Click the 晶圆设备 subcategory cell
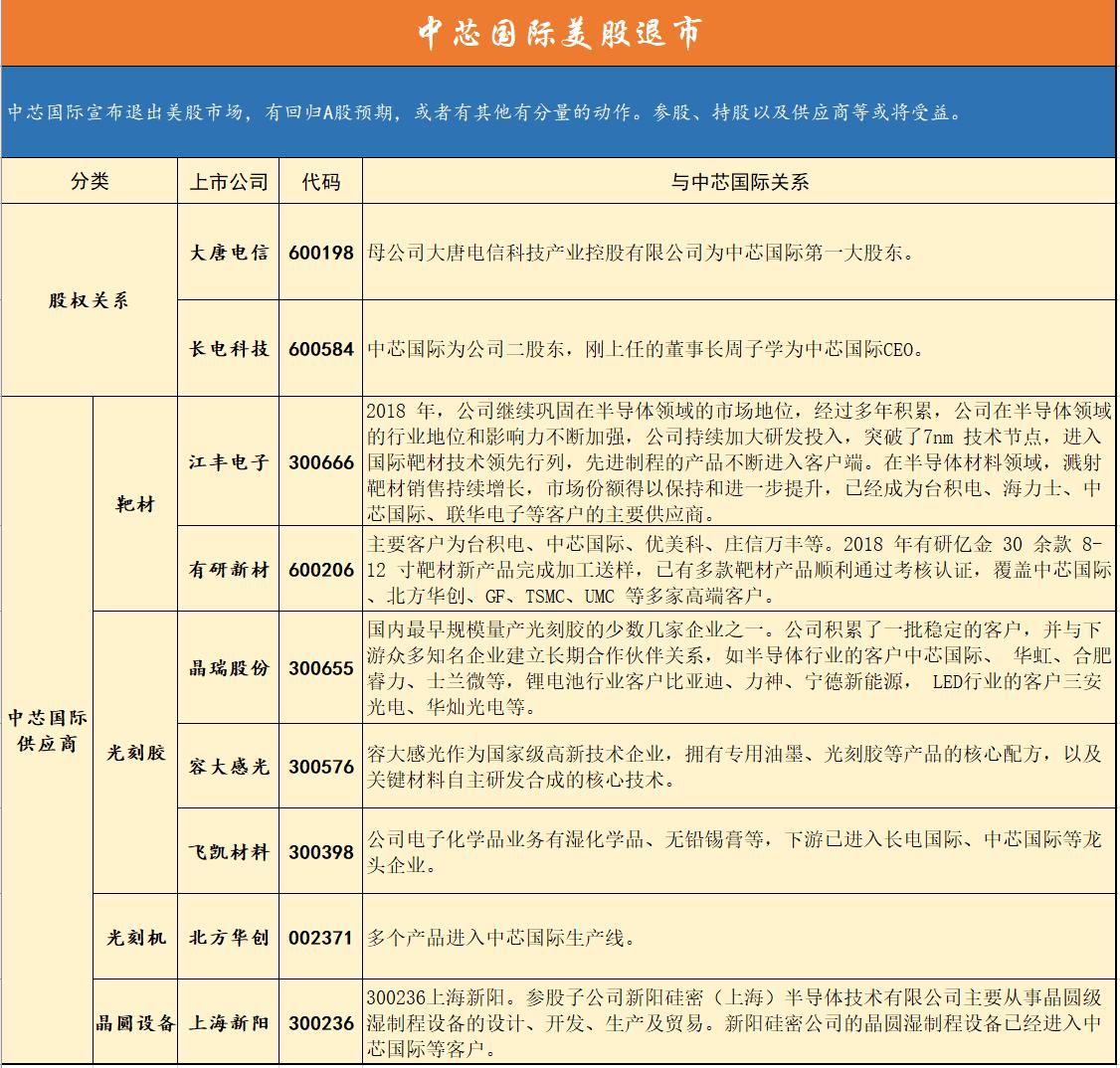 tap(135, 1022)
